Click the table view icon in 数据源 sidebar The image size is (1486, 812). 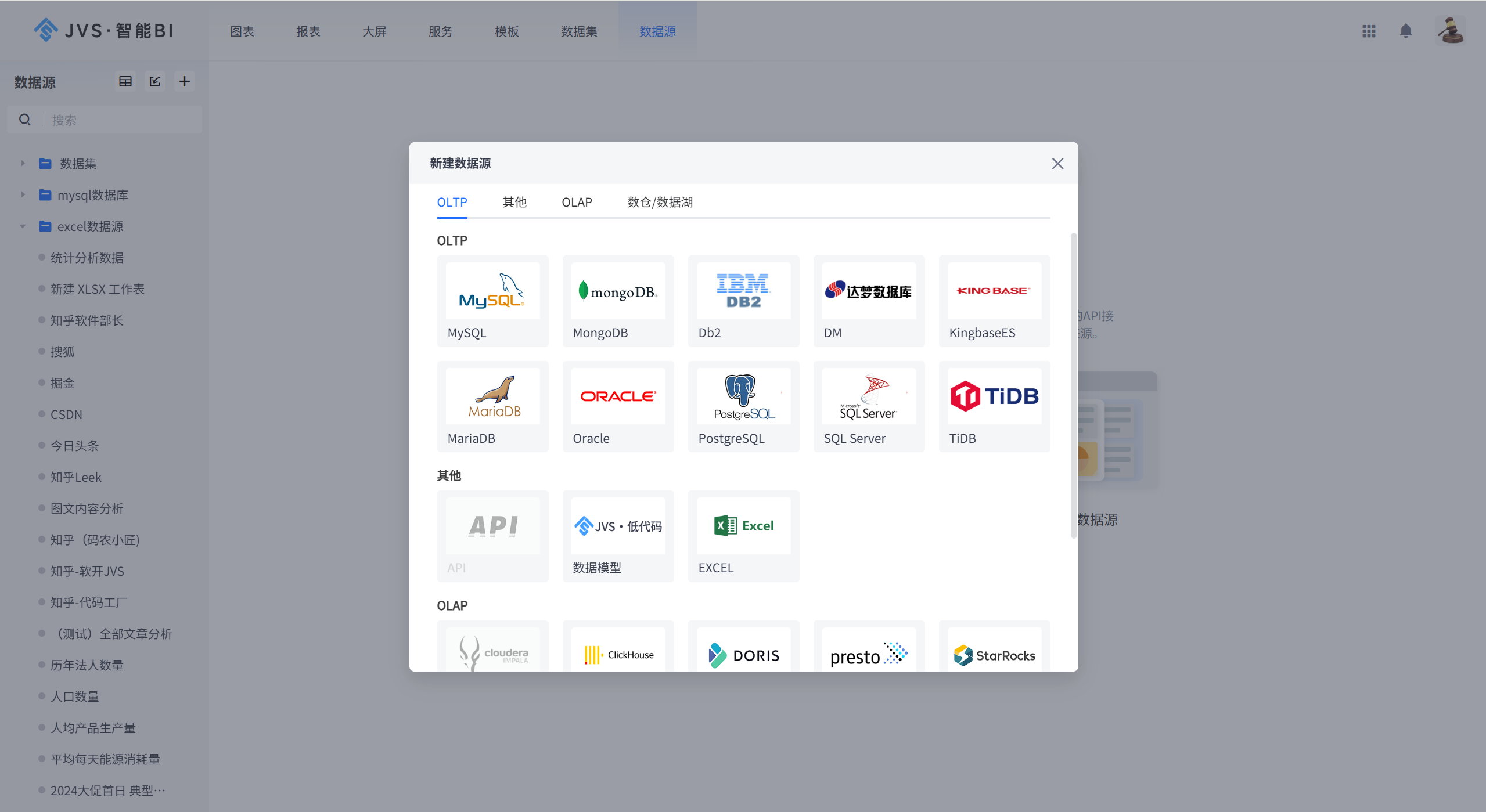tap(125, 81)
